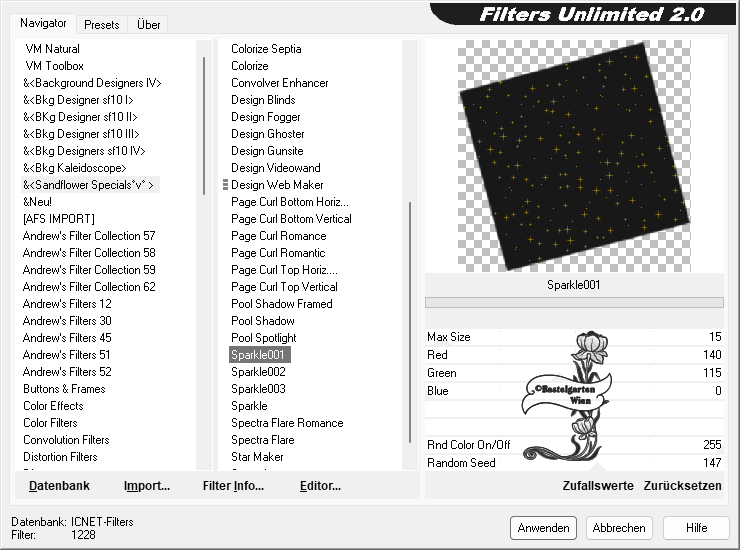
Task: Choose Pool Spotlight filter
Action: point(263,338)
